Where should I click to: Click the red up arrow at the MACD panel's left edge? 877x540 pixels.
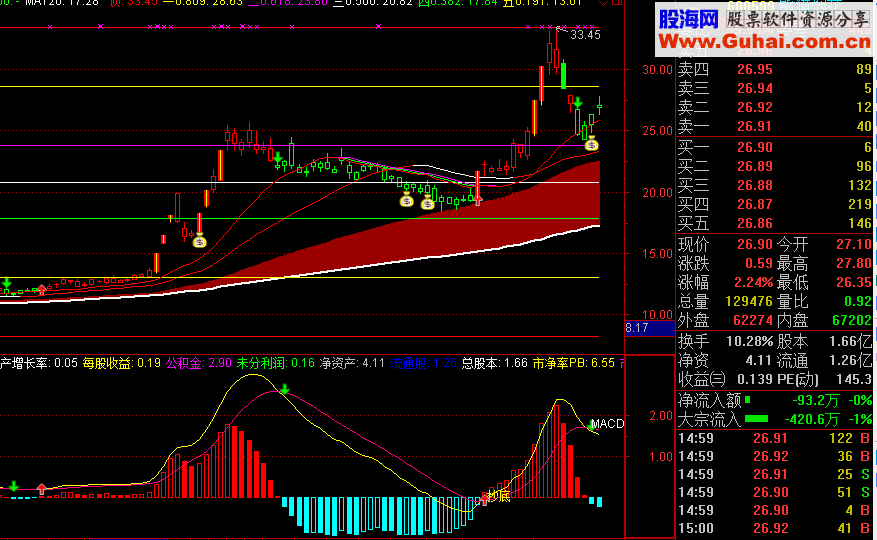click(x=42, y=490)
